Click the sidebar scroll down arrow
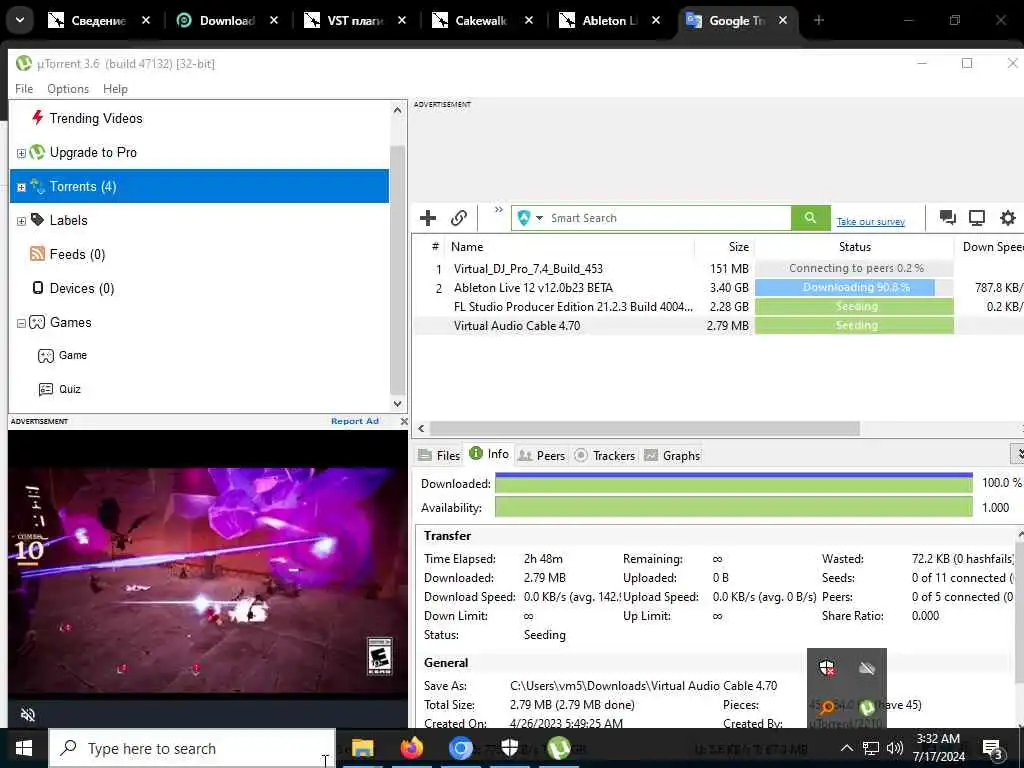The height and width of the screenshot is (768, 1024). coord(397,404)
